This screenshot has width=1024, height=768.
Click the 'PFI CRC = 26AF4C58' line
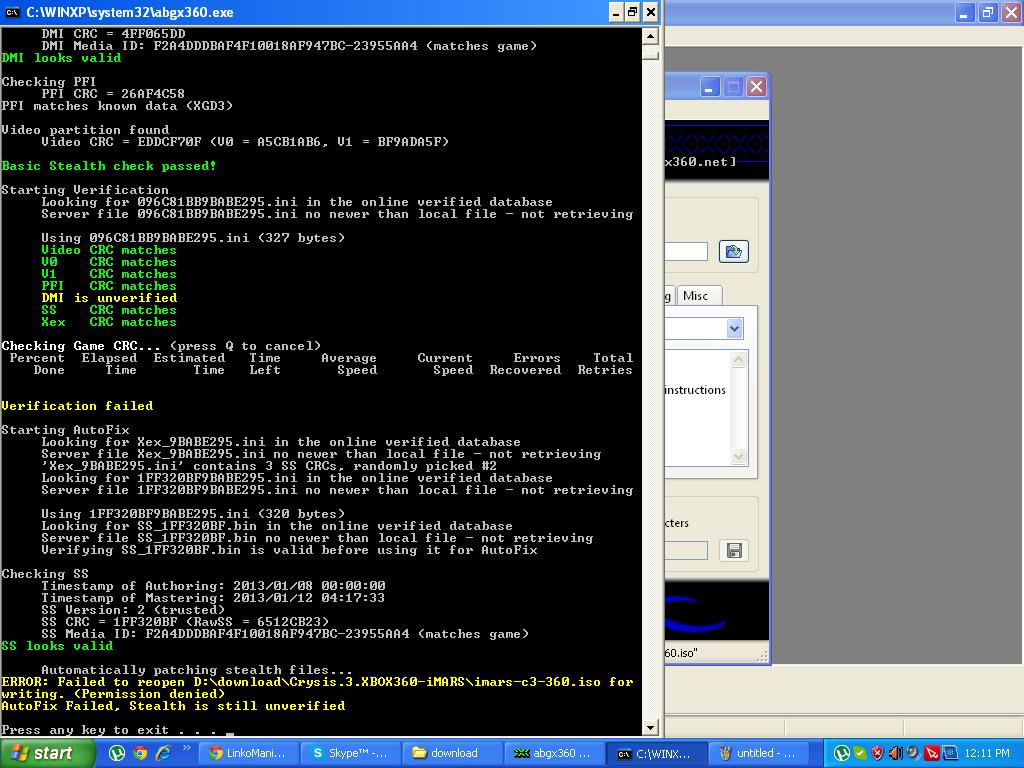(x=113, y=93)
